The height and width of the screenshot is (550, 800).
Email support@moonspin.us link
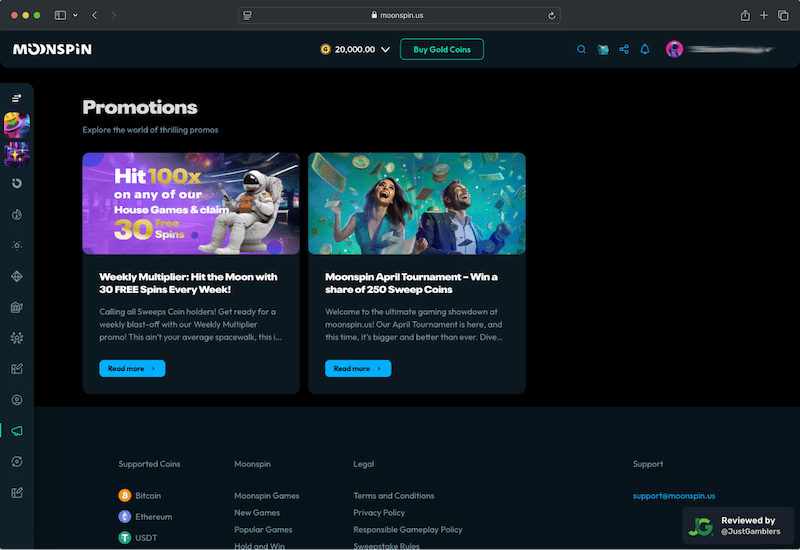(x=674, y=495)
